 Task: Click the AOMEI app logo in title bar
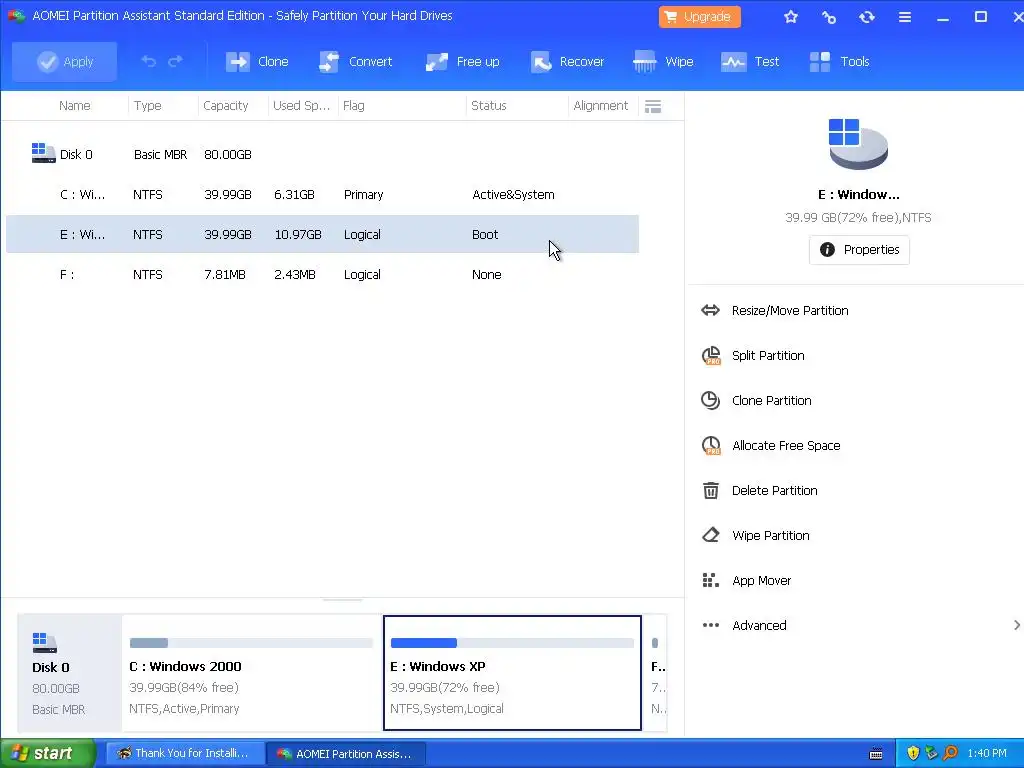(16, 16)
